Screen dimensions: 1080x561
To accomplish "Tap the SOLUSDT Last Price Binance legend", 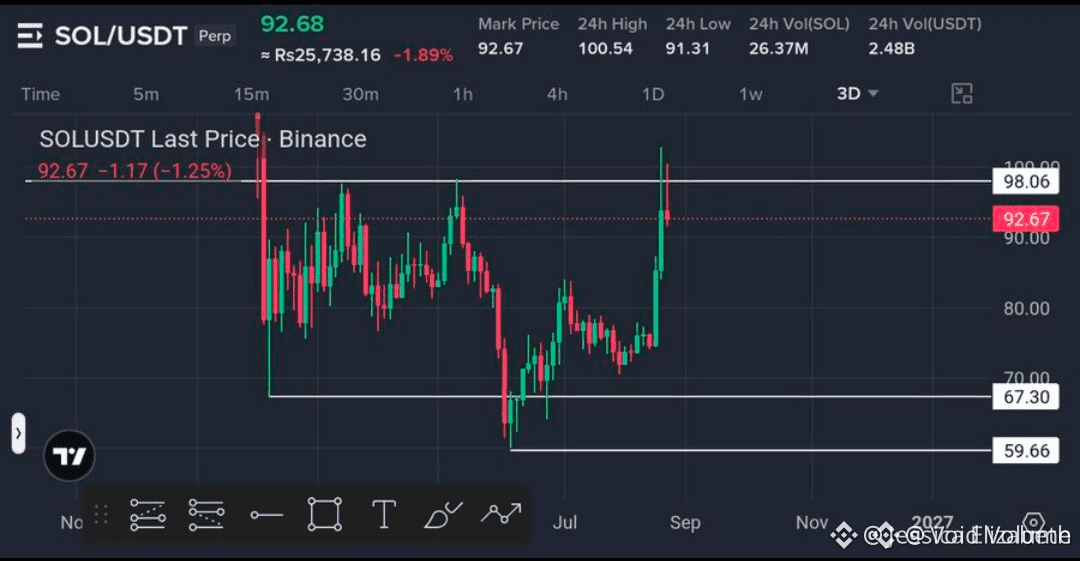I will point(202,139).
